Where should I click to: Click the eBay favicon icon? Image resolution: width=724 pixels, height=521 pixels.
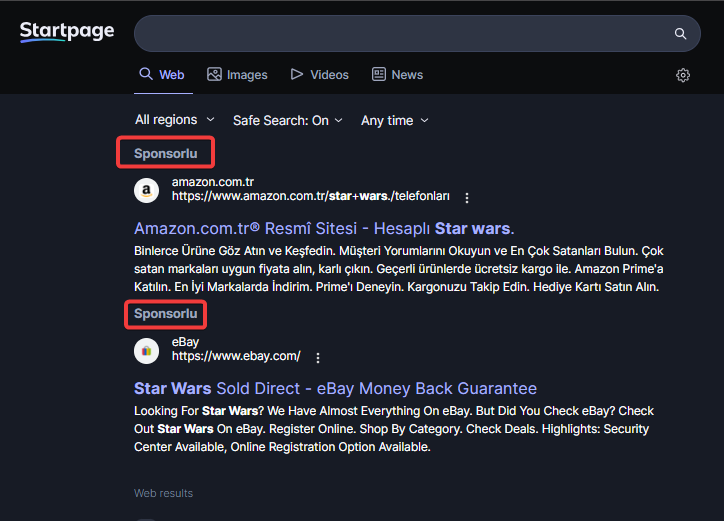pos(146,351)
